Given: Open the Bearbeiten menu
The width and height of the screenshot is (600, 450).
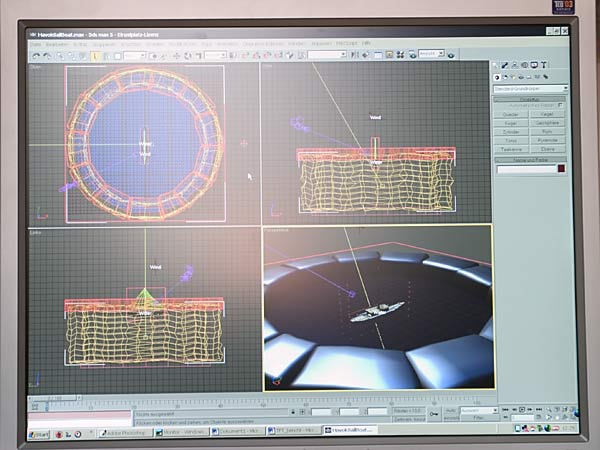Looking at the screenshot, I should click(x=56, y=44).
